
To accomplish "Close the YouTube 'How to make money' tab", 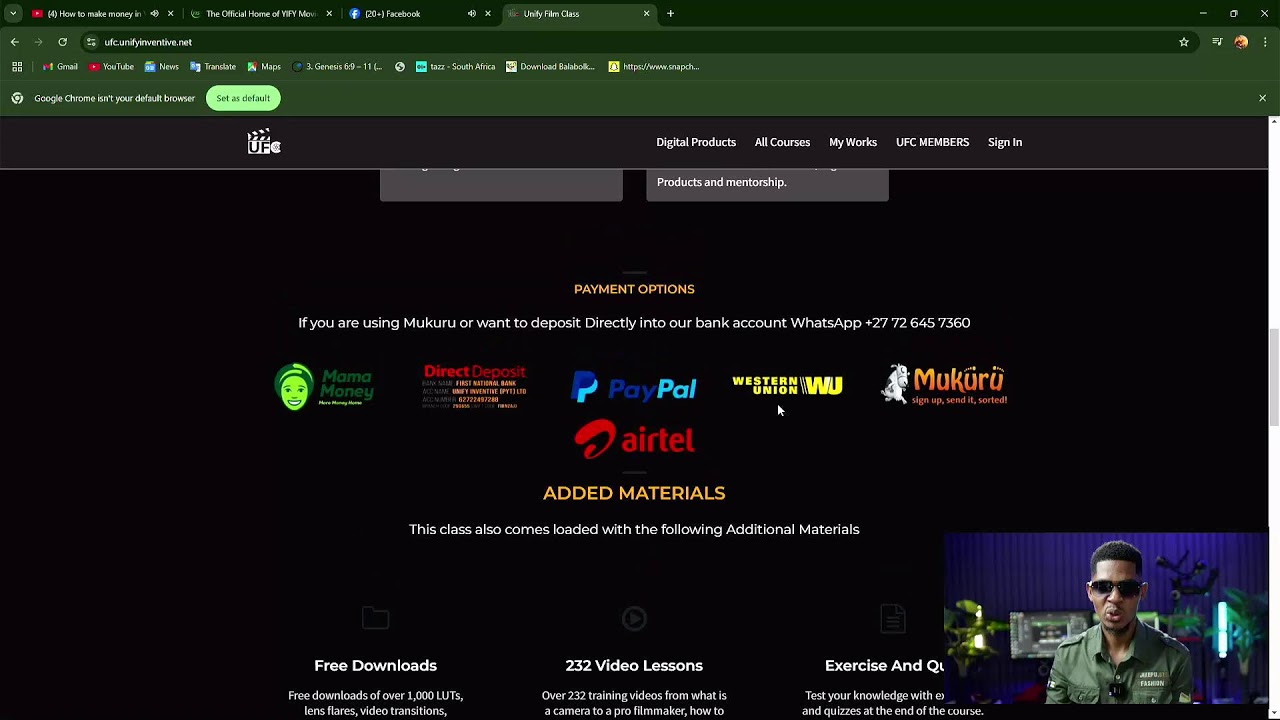I will [170, 14].
